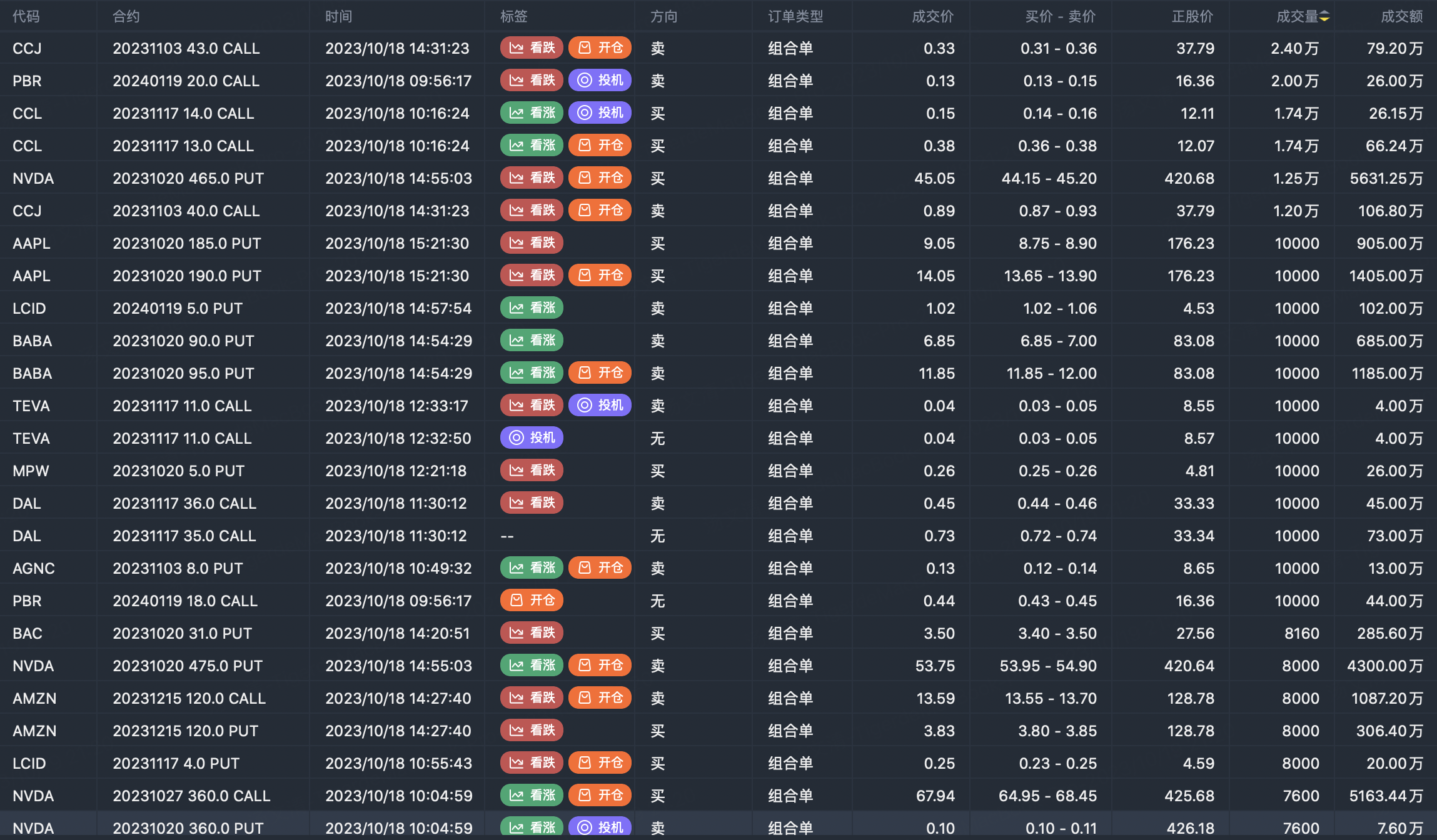Click BAC ticker code
Image resolution: width=1437 pixels, height=840 pixels.
[28, 633]
